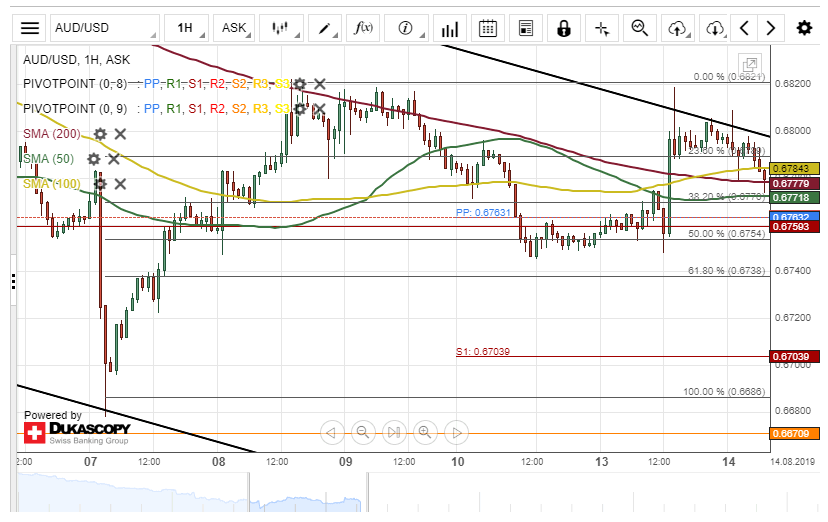Click the 0.67593 red price tag

[x=795, y=226]
